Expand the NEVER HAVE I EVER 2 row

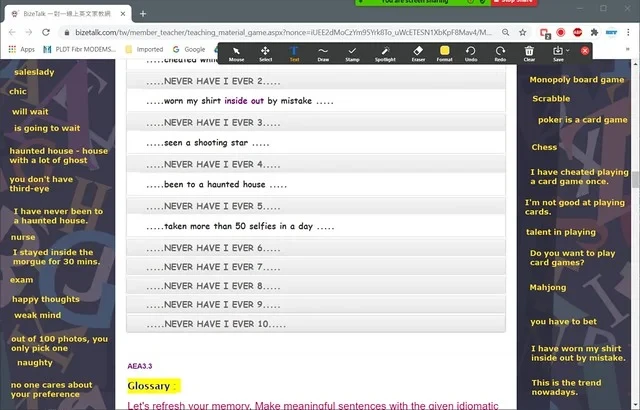[x=316, y=81]
